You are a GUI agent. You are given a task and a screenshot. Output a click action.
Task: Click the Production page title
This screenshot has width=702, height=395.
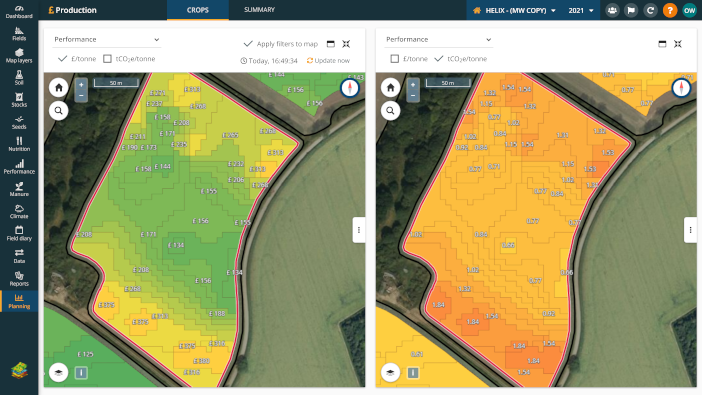pyautogui.click(x=72, y=10)
